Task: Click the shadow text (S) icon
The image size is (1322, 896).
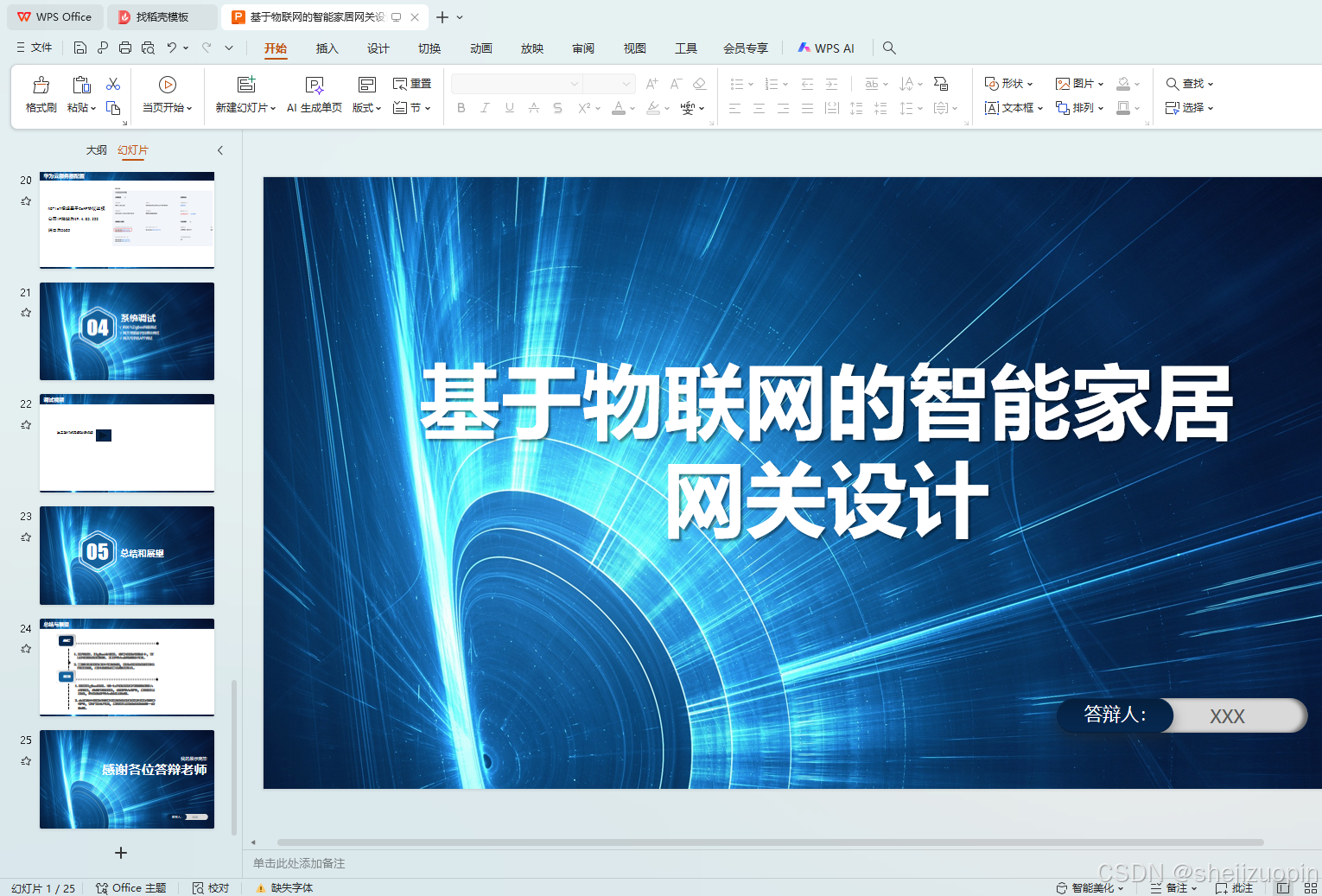Action: [557, 108]
